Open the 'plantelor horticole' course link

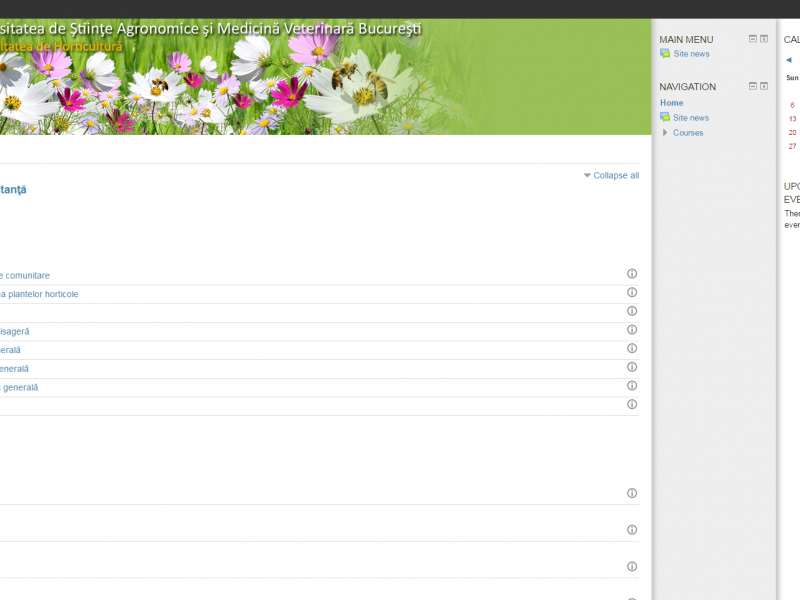click(x=39, y=294)
